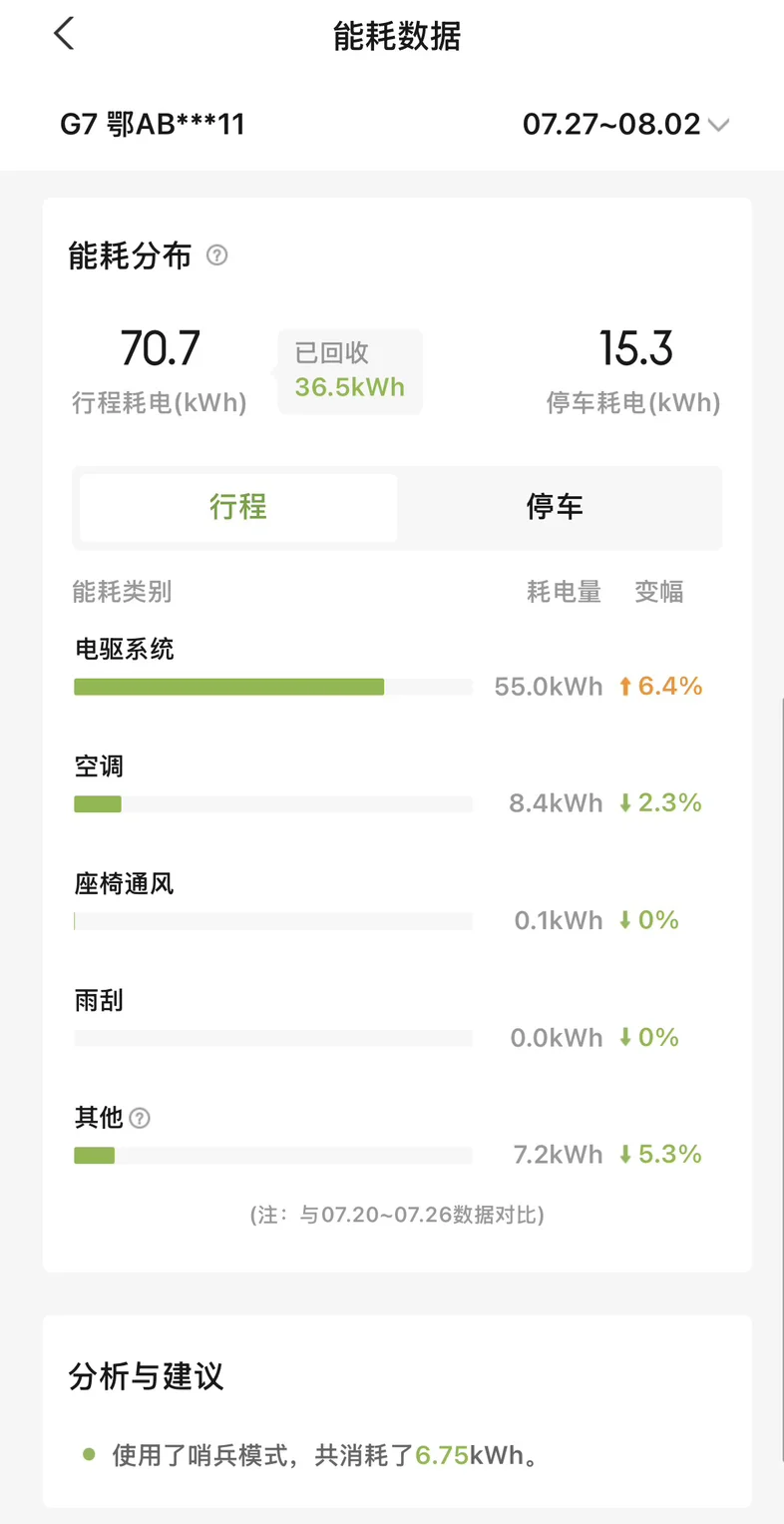Tap the green down arrow for 空调
The image size is (784, 1524).
click(x=625, y=802)
